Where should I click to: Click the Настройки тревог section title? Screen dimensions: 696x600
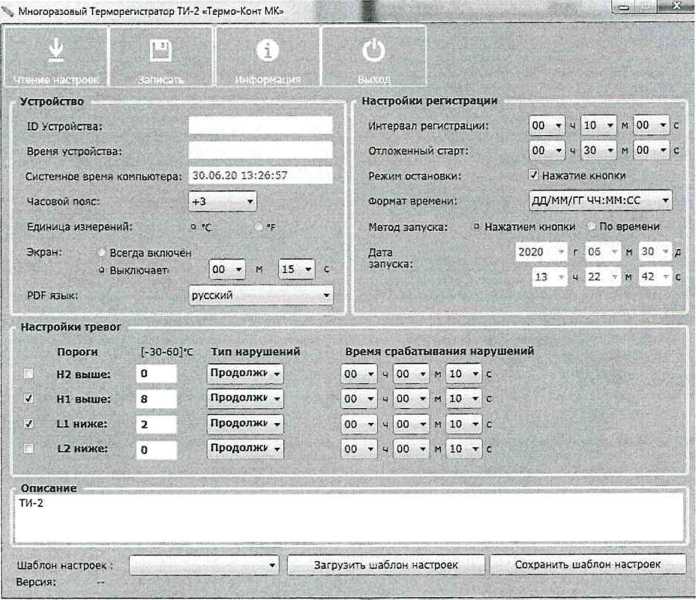point(70,327)
